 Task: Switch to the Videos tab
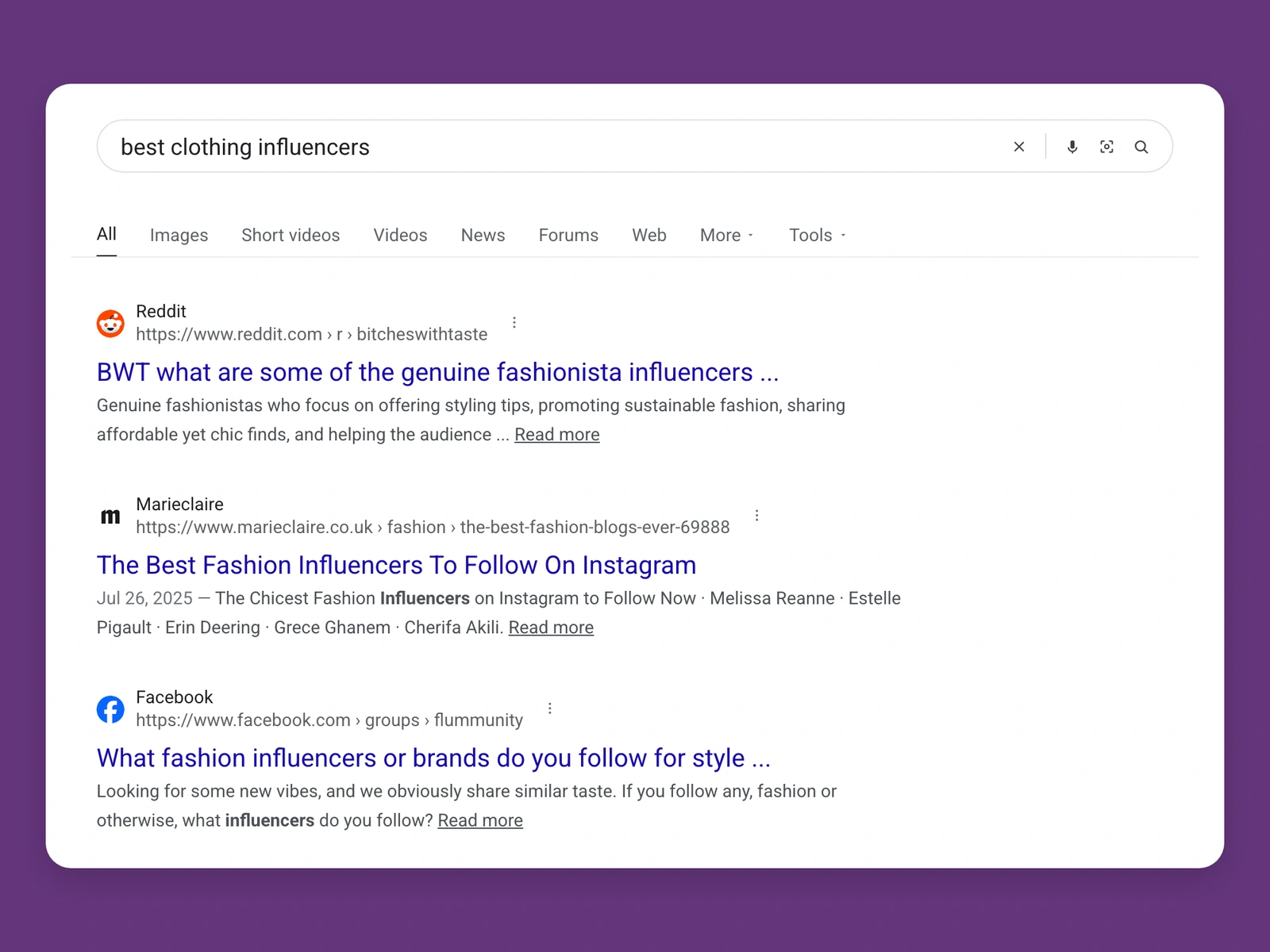(400, 235)
